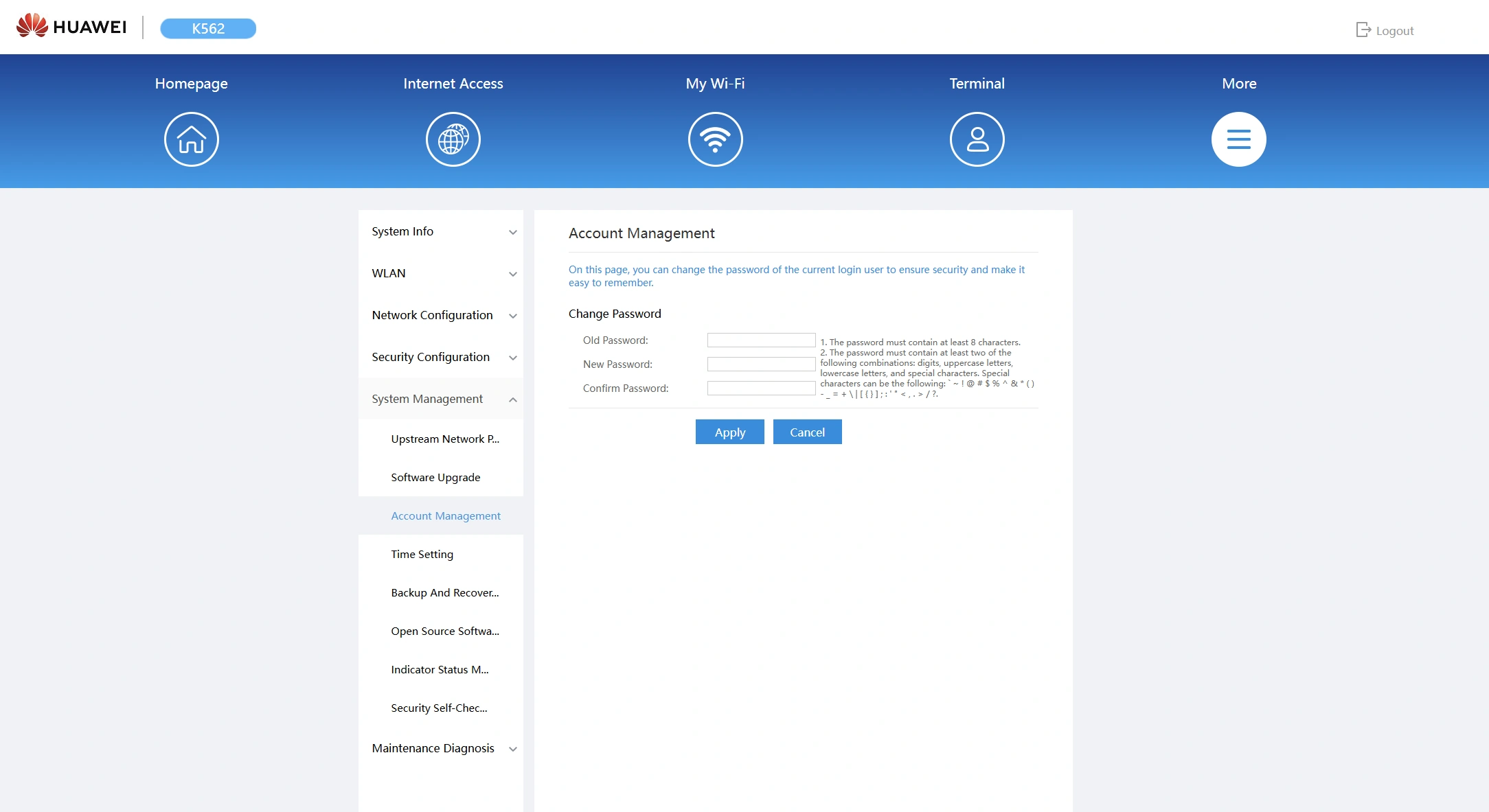
Task: Open Internet Access globe icon
Action: click(453, 139)
